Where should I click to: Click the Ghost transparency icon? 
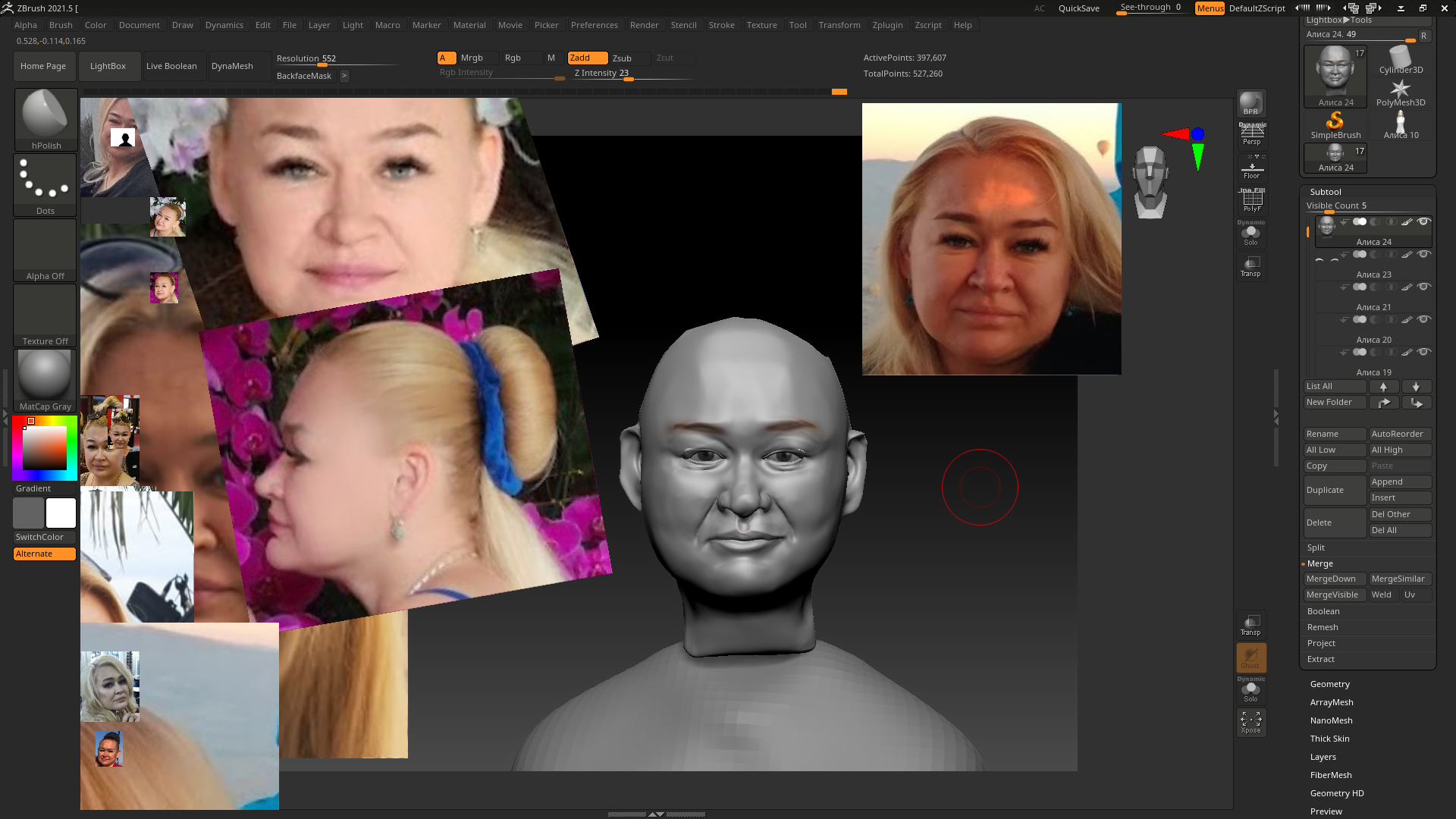pyautogui.click(x=1251, y=657)
